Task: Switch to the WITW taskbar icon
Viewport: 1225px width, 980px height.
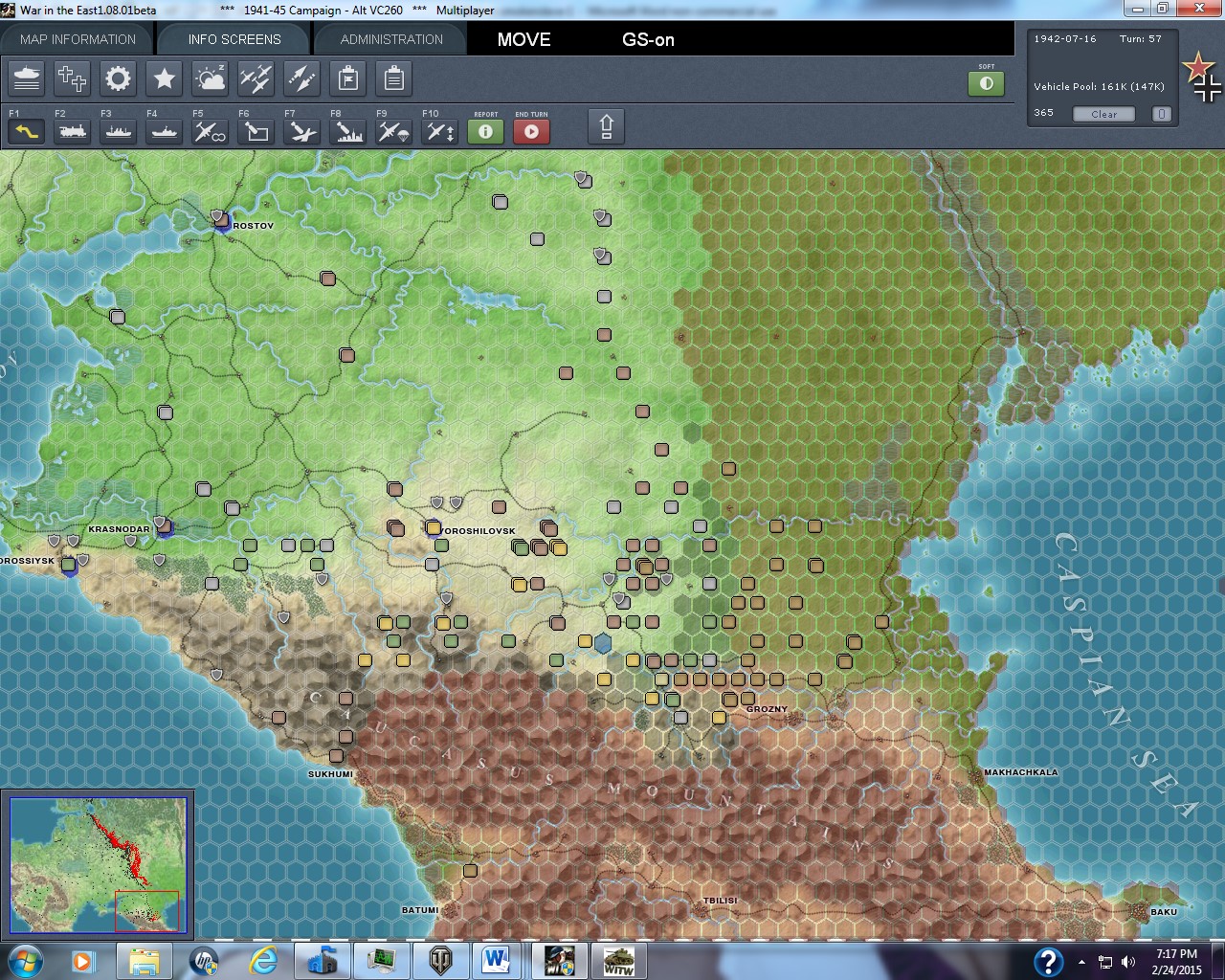Action: [x=617, y=960]
